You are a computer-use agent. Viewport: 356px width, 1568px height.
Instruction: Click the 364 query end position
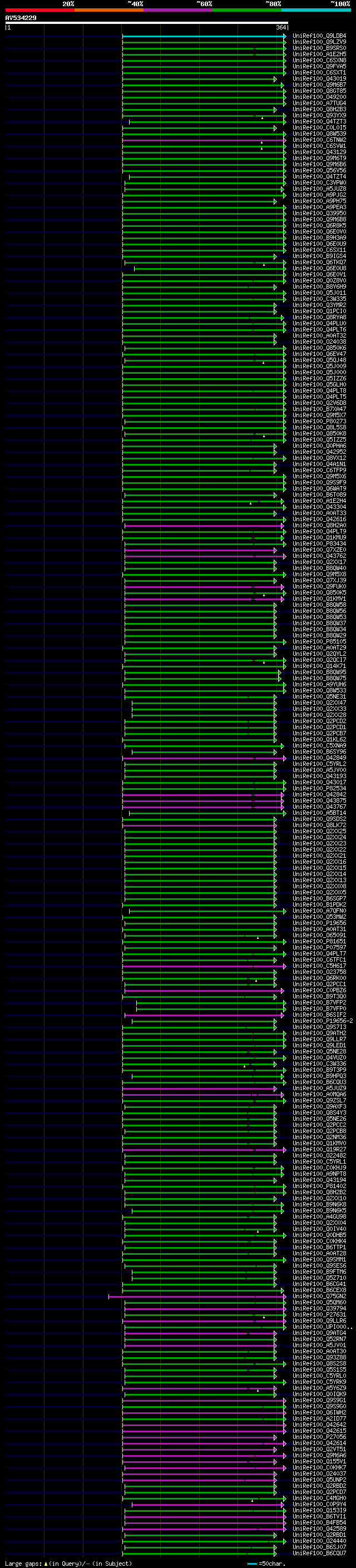click(281, 27)
